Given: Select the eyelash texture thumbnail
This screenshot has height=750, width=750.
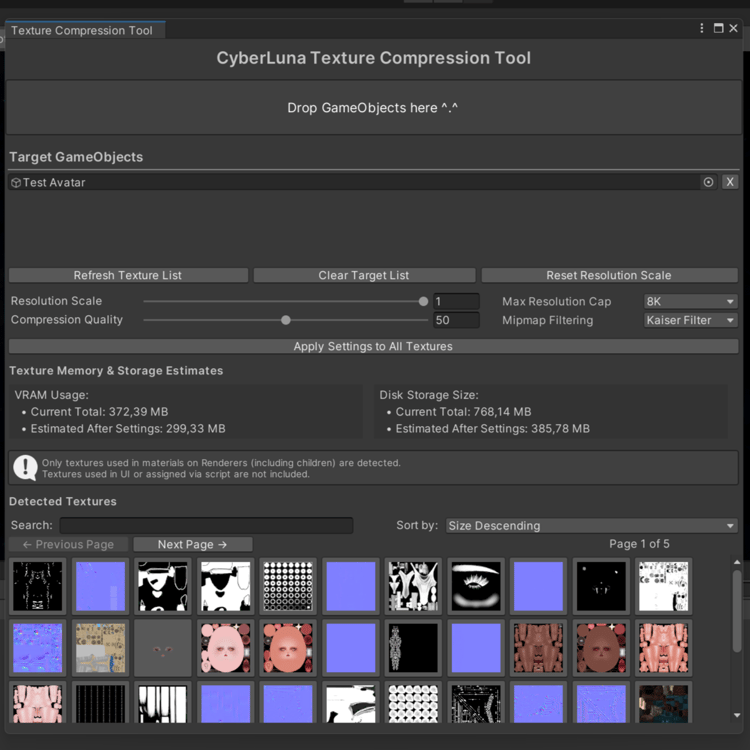Looking at the screenshot, I should pos(476,586).
